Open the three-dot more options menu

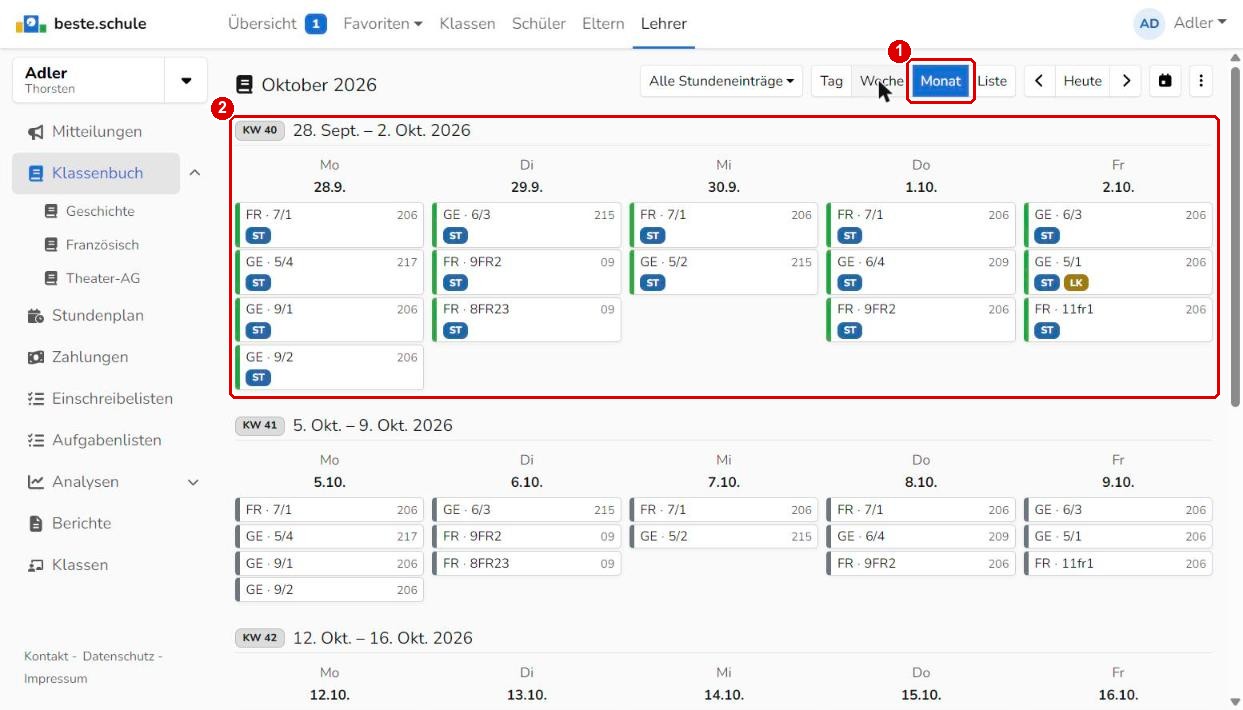coord(1201,81)
